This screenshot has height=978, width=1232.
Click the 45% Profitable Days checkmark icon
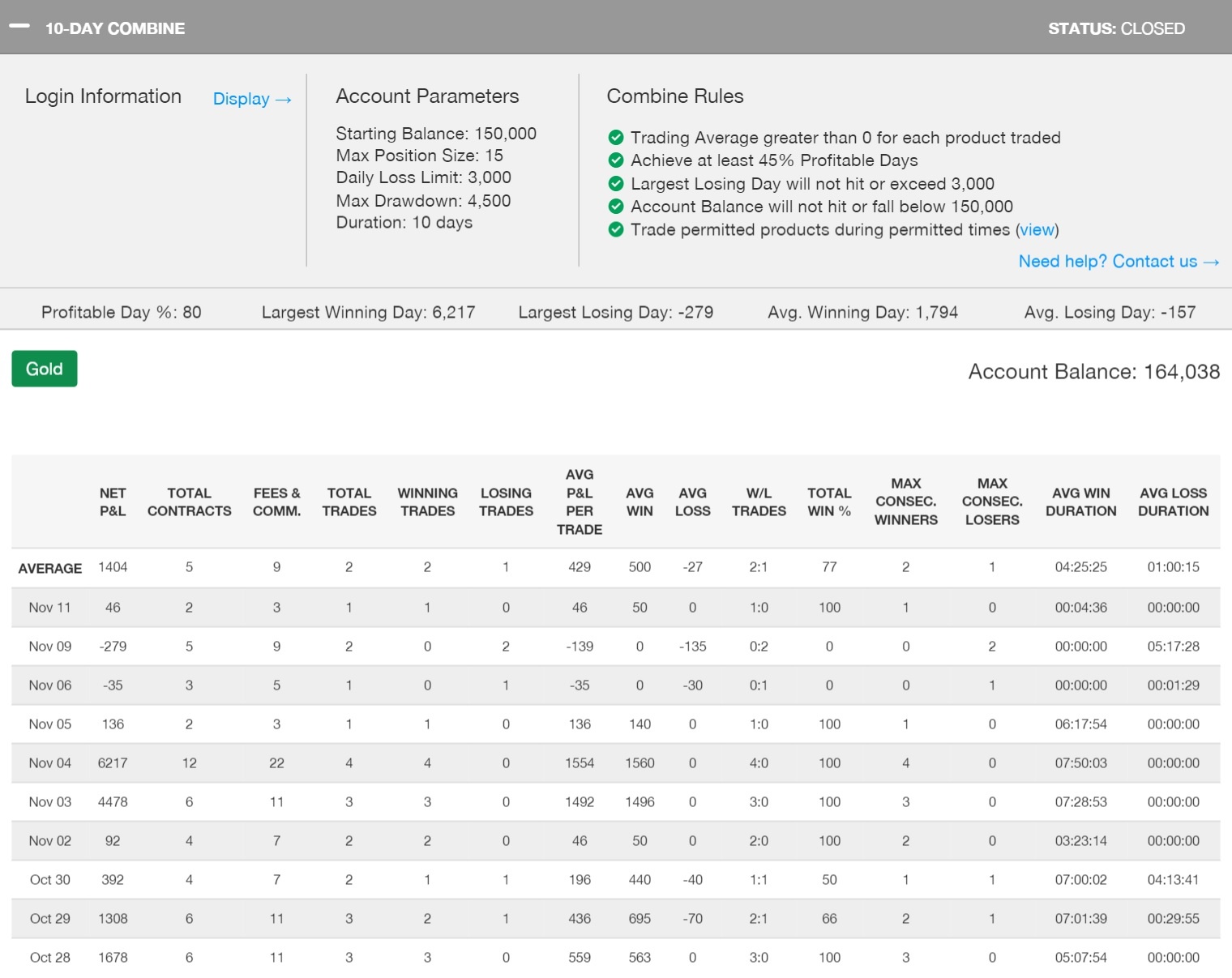tap(616, 160)
